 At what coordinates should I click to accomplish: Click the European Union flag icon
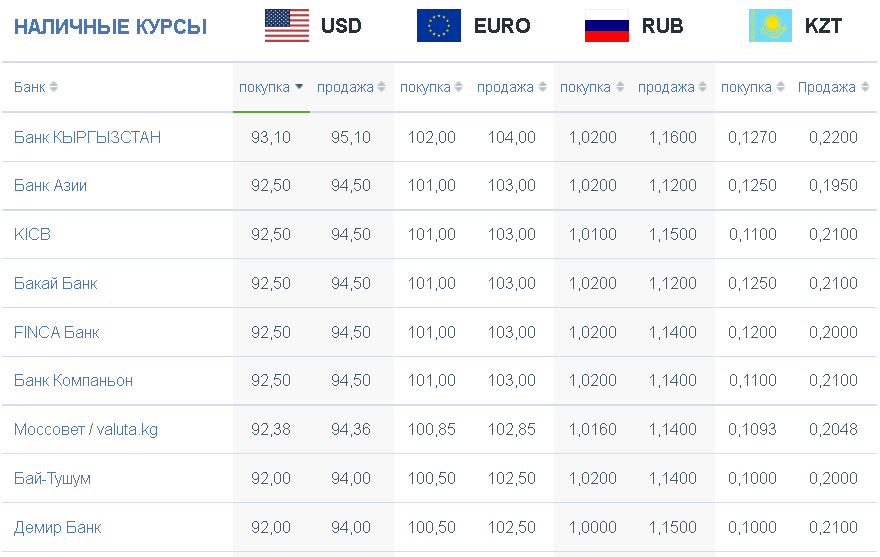(x=439, y=26)
